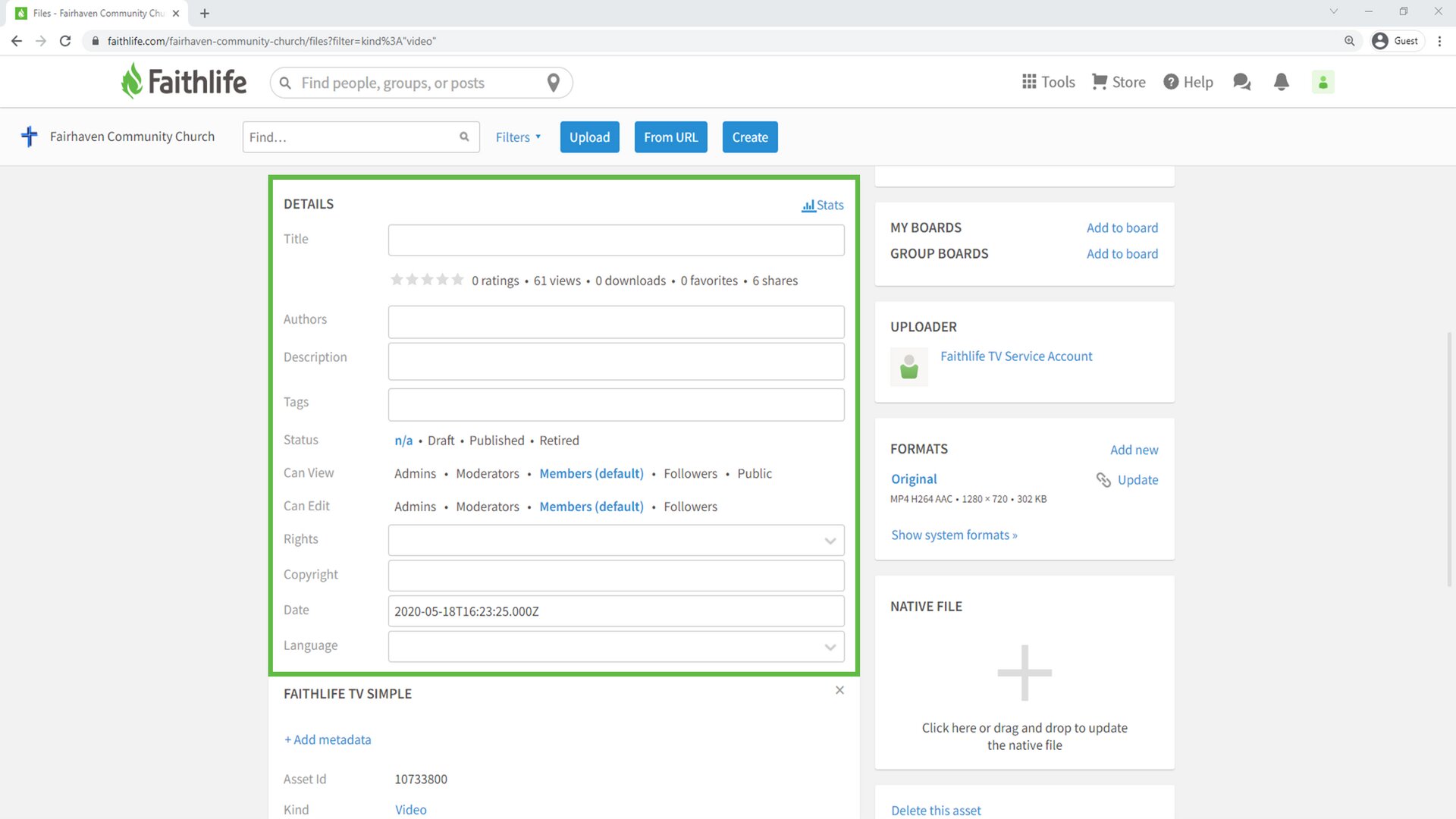Open the Guest profile button
The image size is (1456, 819).
click(1396, 41)
